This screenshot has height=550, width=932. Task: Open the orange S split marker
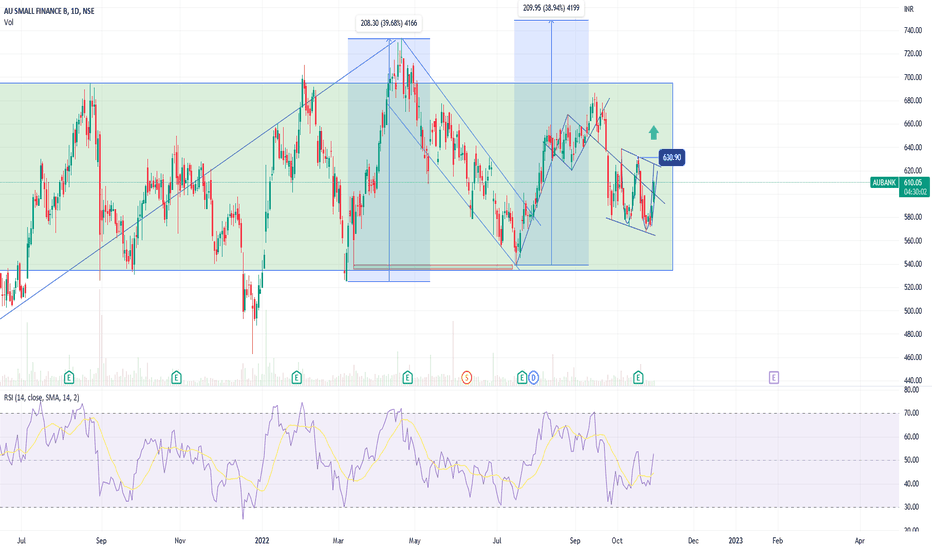click(x=467, y=377)
